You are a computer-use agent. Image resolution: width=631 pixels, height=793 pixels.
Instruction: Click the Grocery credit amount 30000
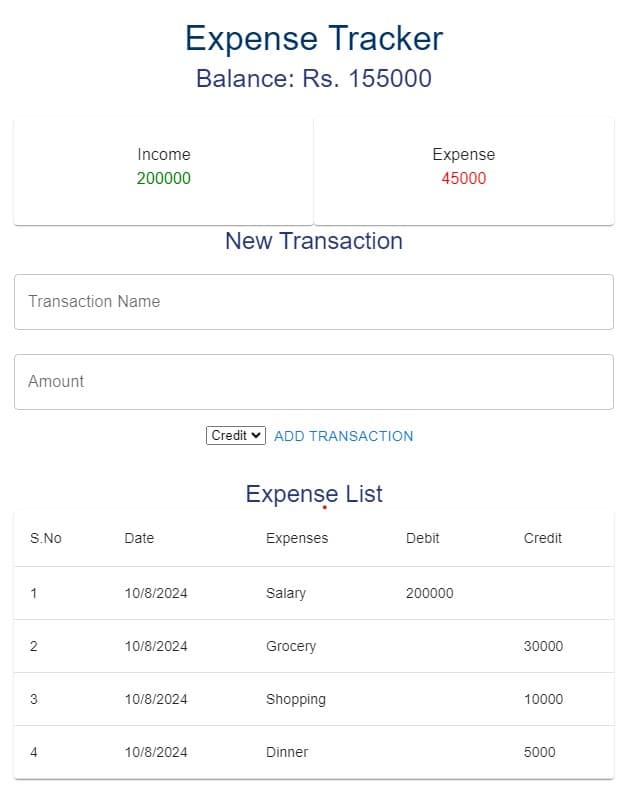point(544,646)
